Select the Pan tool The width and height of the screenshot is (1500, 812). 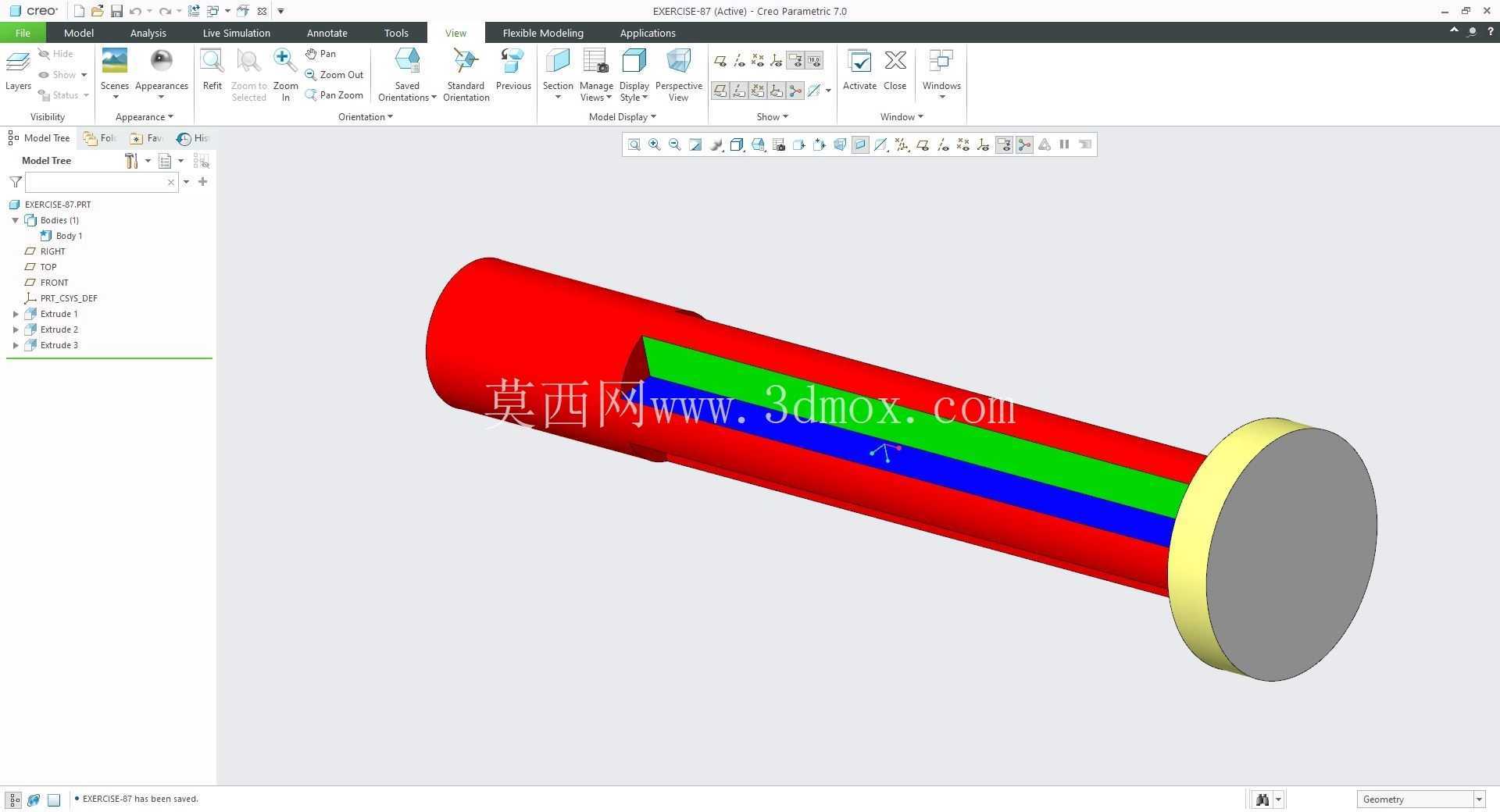[321, 54]
